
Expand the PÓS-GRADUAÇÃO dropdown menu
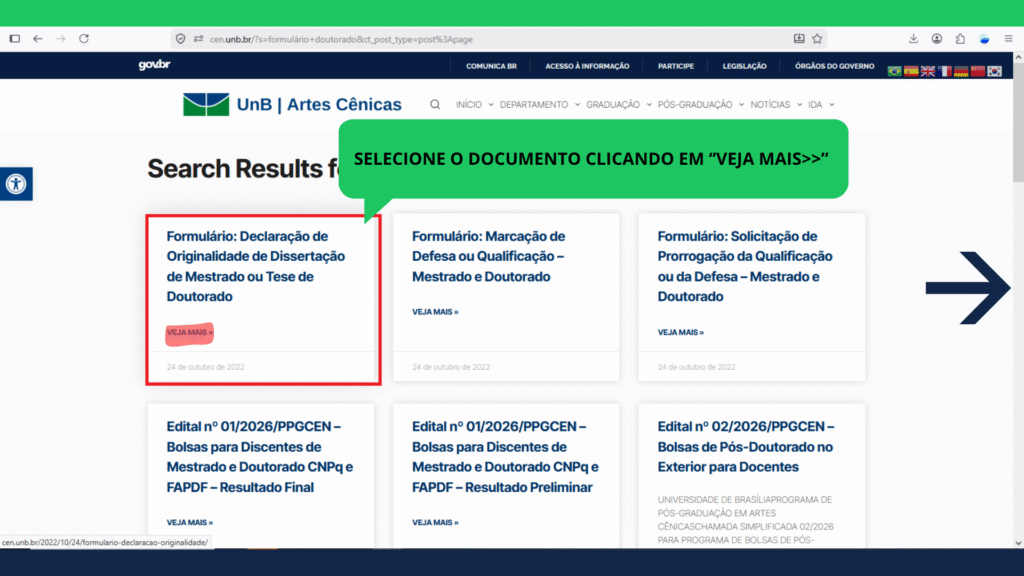pyautogui.click(x=700, y=104)
